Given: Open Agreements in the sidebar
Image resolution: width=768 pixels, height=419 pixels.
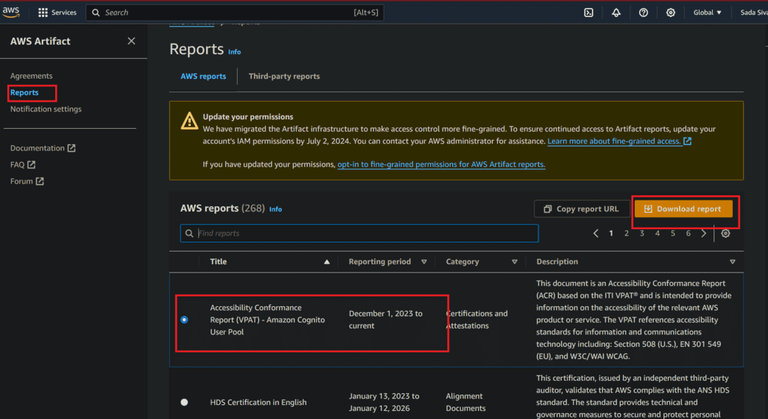Looking at the screenshot, I should pyautogui.click(x=31, y=76).
